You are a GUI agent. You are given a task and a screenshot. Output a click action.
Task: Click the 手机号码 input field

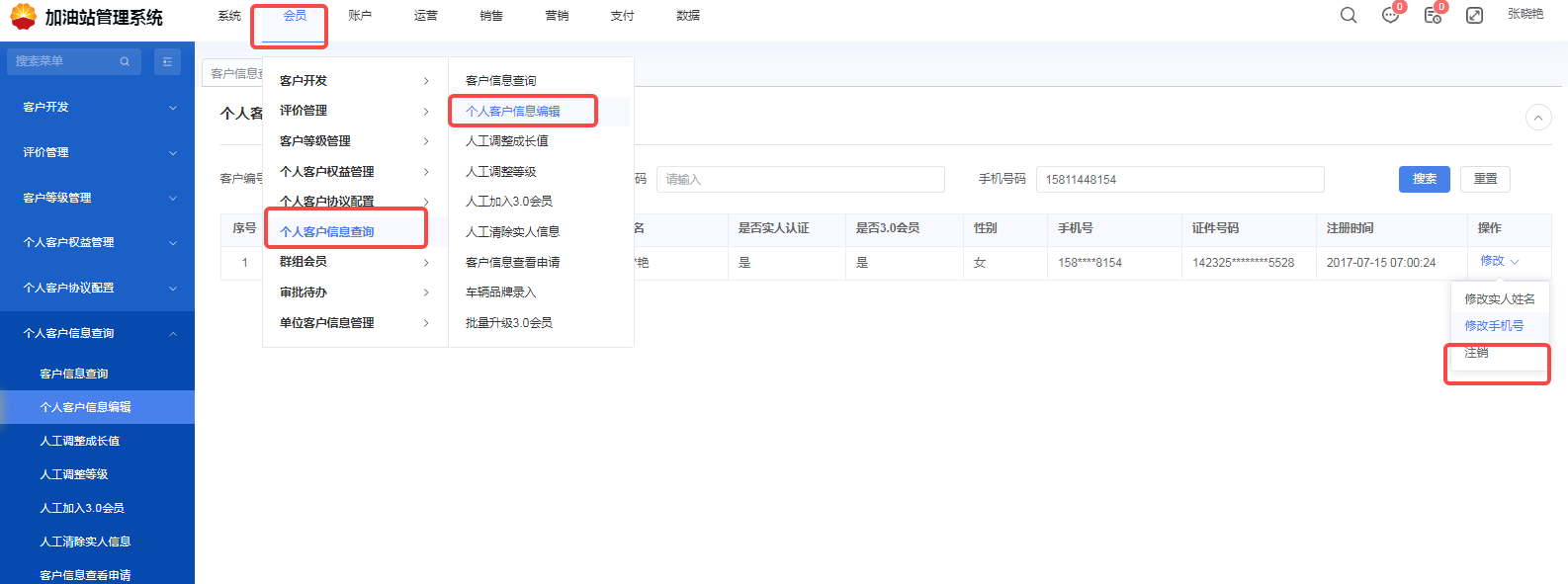click(x=1179, y=179)
